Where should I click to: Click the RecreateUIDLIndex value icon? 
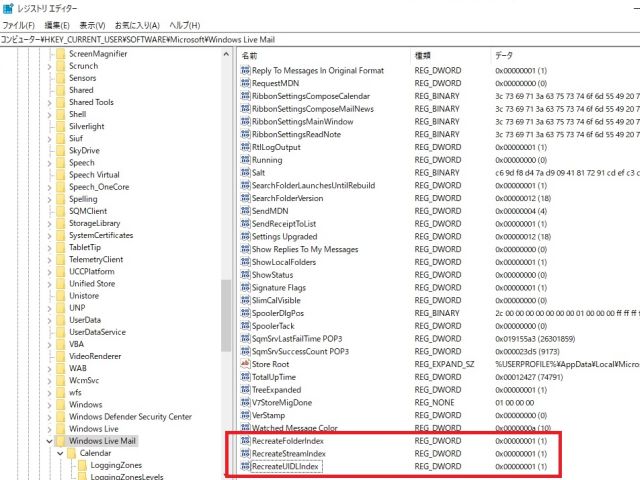coord(245,466)
